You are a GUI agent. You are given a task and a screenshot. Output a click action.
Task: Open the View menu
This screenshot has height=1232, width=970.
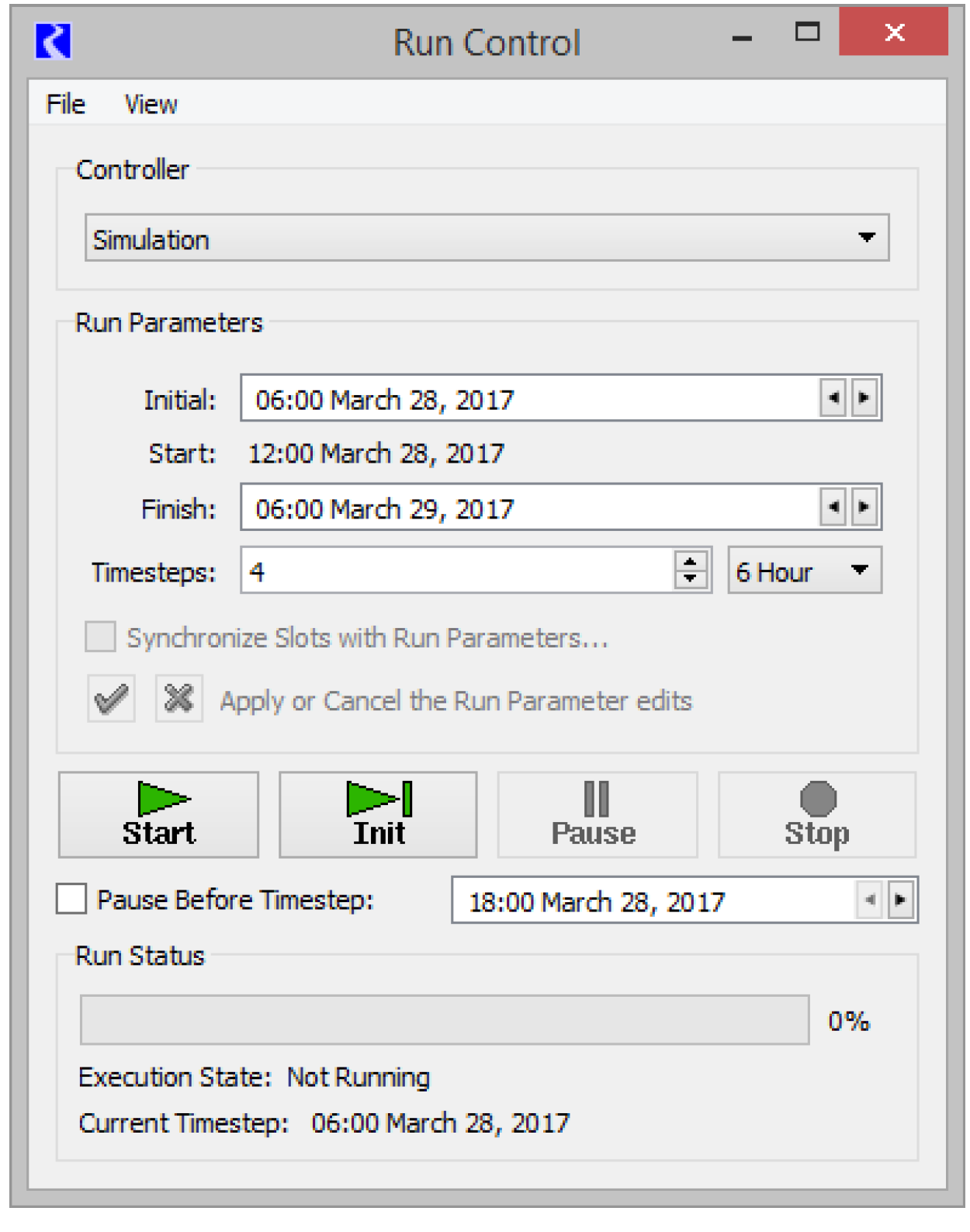(x=151, y=104)
